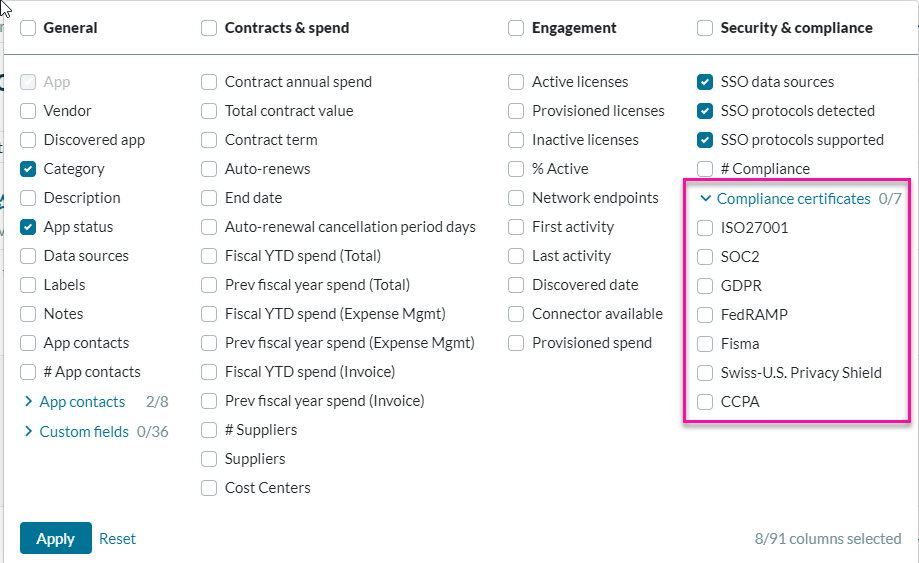Check the Cost Centers column

tap(209, 488)
